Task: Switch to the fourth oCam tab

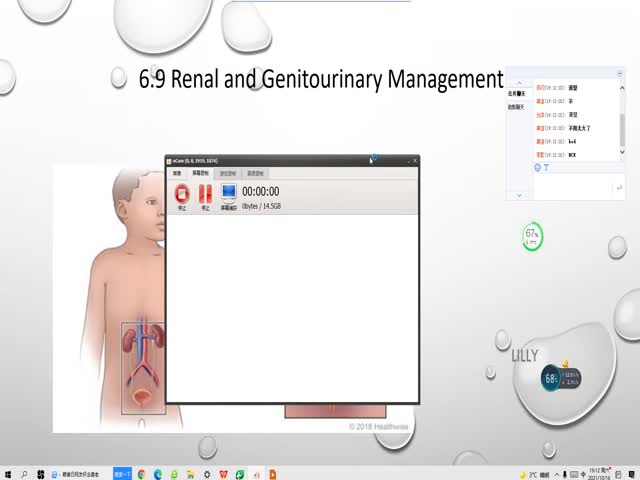Action: 255,173
